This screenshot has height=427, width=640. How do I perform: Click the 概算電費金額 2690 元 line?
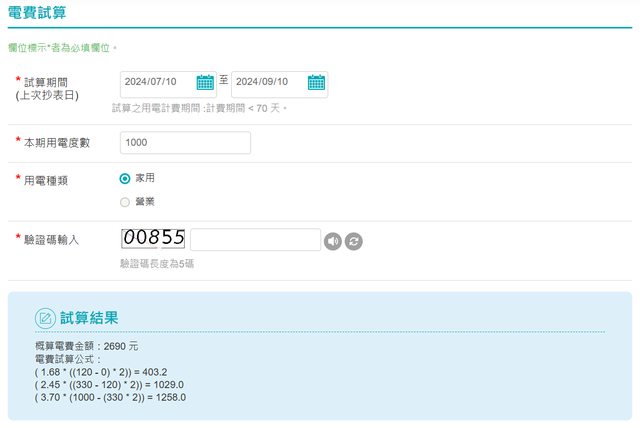click(86, 346)
